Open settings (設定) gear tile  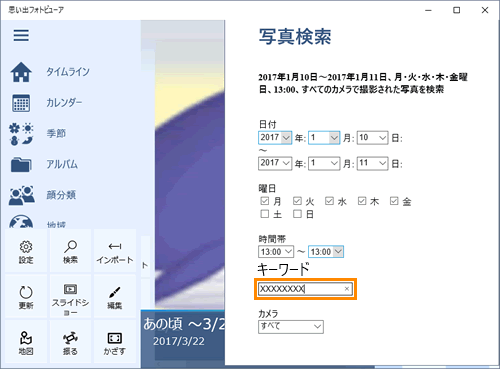(x=26, y=251)
